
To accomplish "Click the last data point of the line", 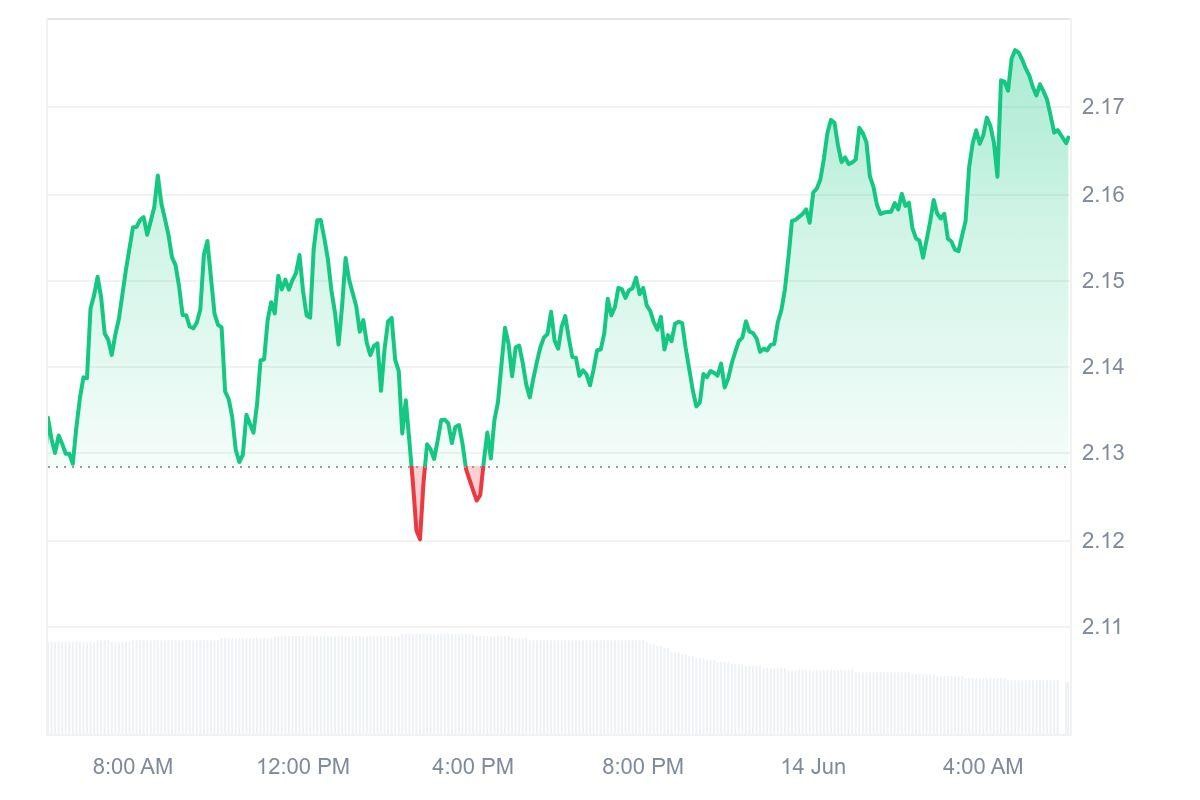I will 1068,138.
